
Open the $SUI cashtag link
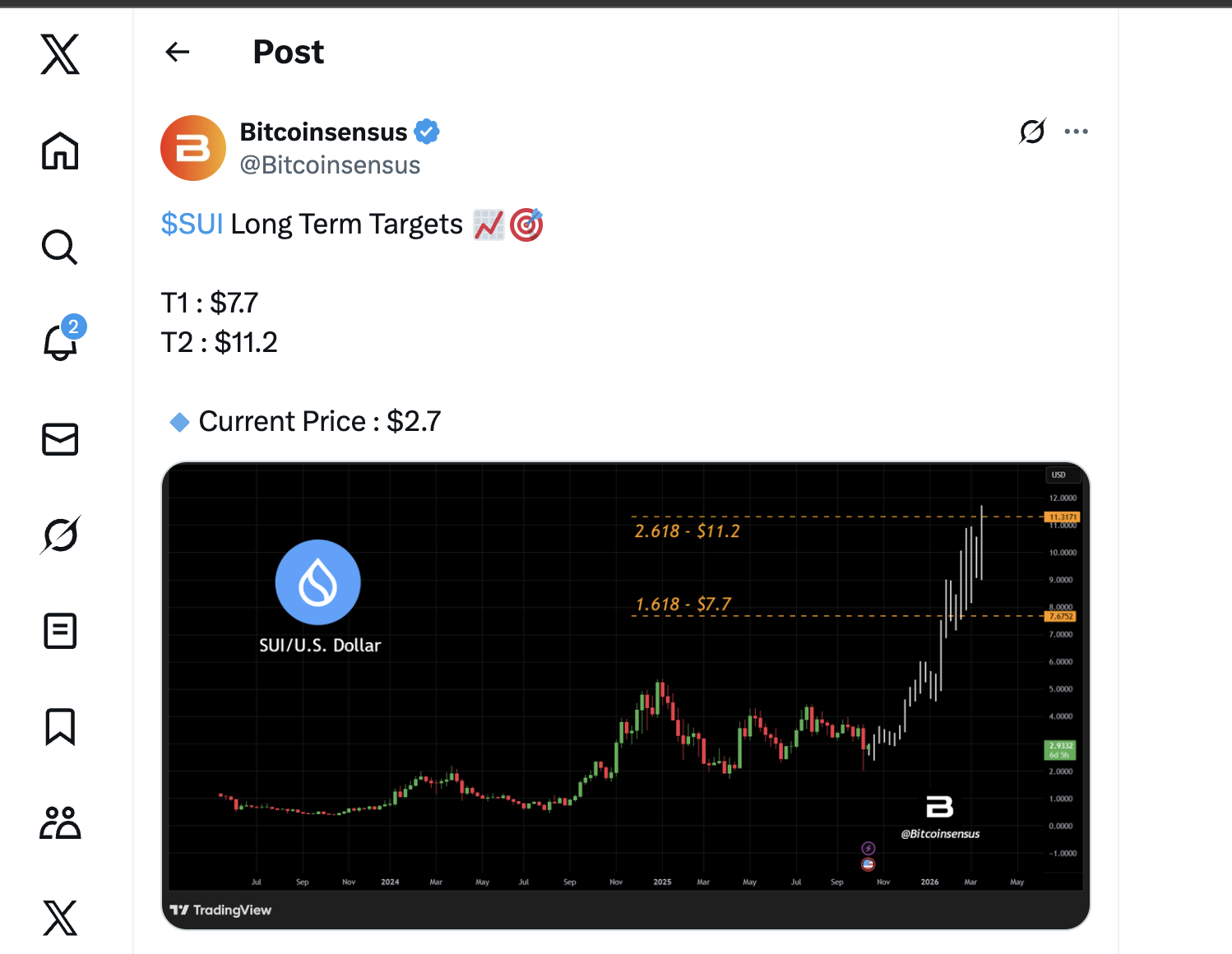click(x=192, y=225)
